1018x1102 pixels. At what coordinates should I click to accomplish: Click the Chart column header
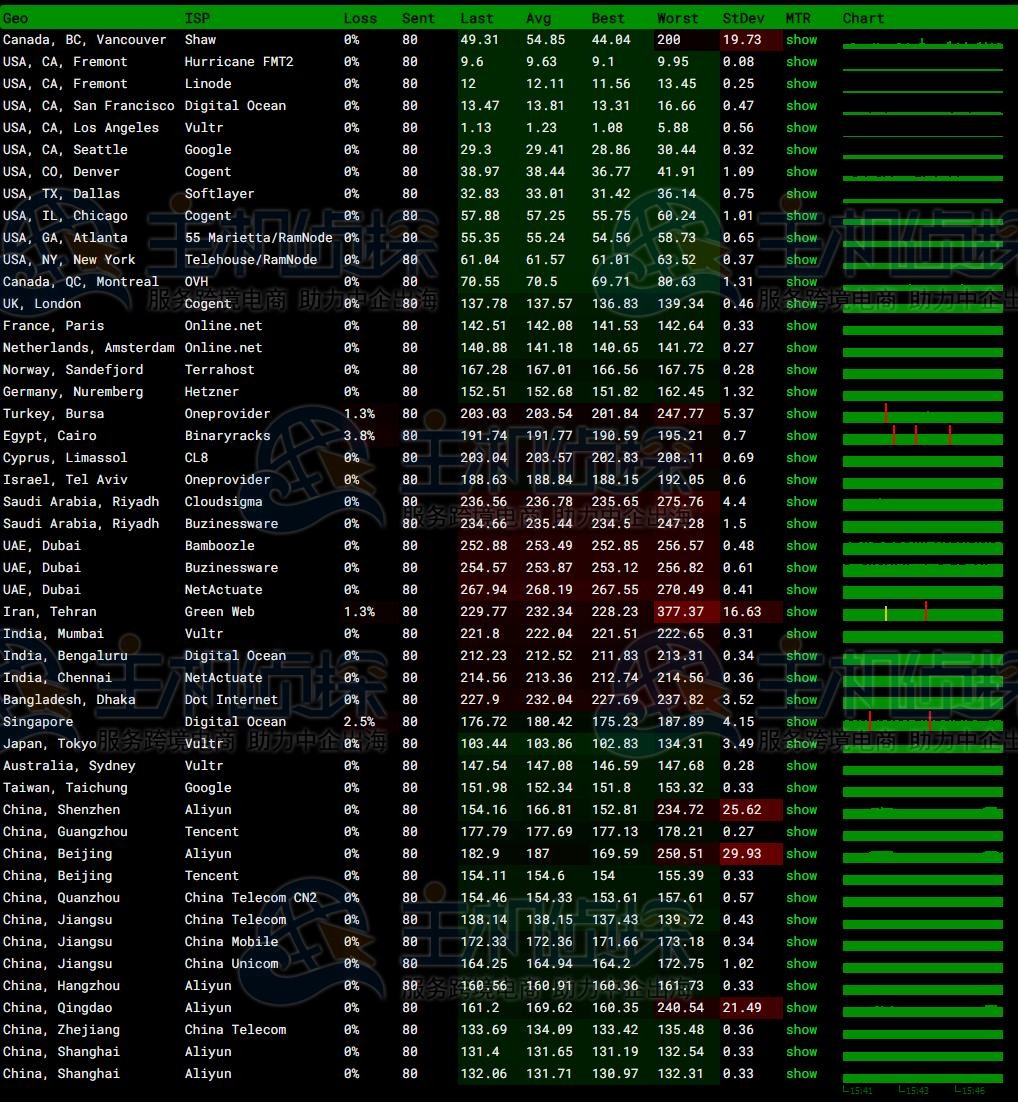pyautogui.click(x=863, y=18)
